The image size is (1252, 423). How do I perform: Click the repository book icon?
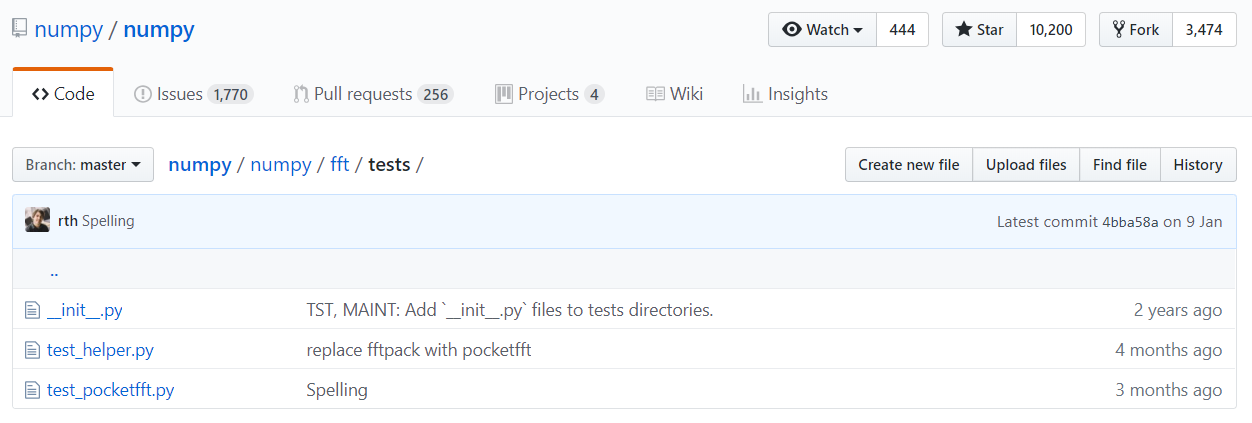click(20, 29)
